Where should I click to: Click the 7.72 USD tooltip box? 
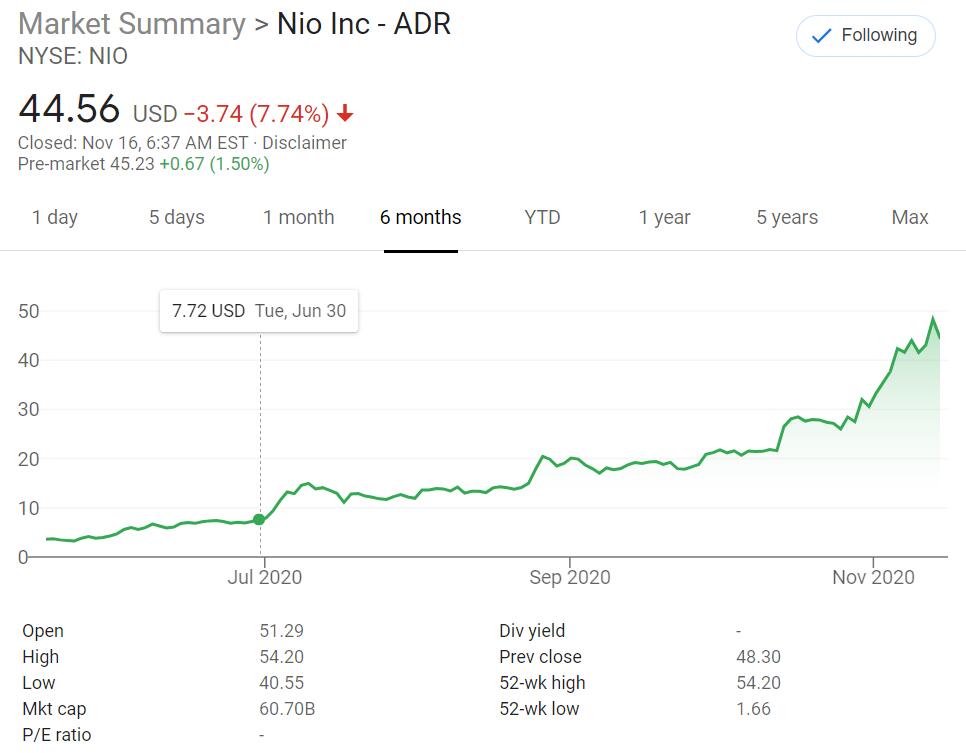(x=259, y=311)
